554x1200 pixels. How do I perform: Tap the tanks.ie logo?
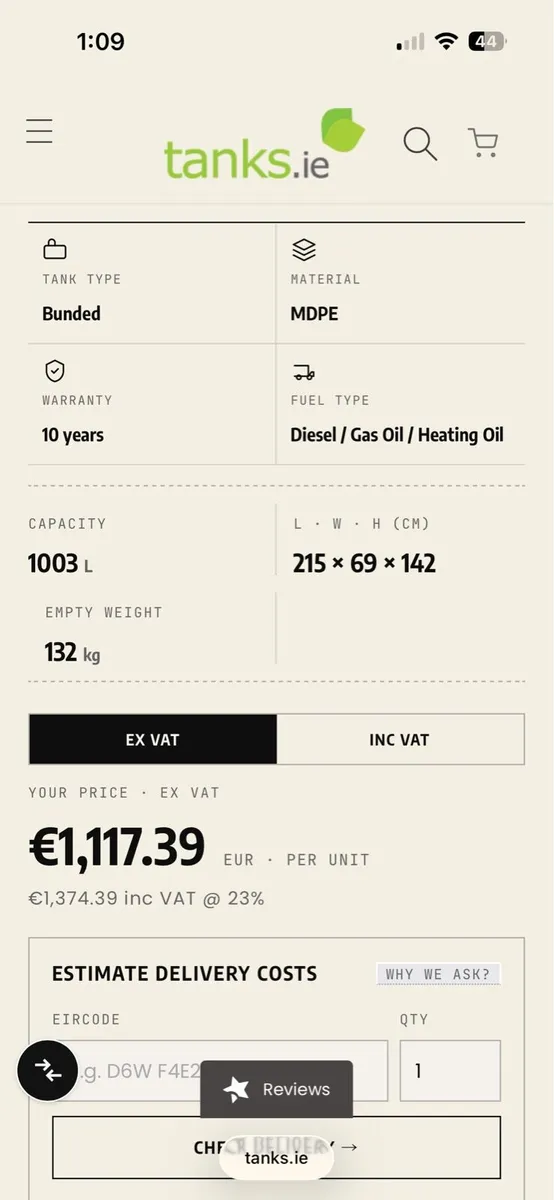(x=265, y=145)
